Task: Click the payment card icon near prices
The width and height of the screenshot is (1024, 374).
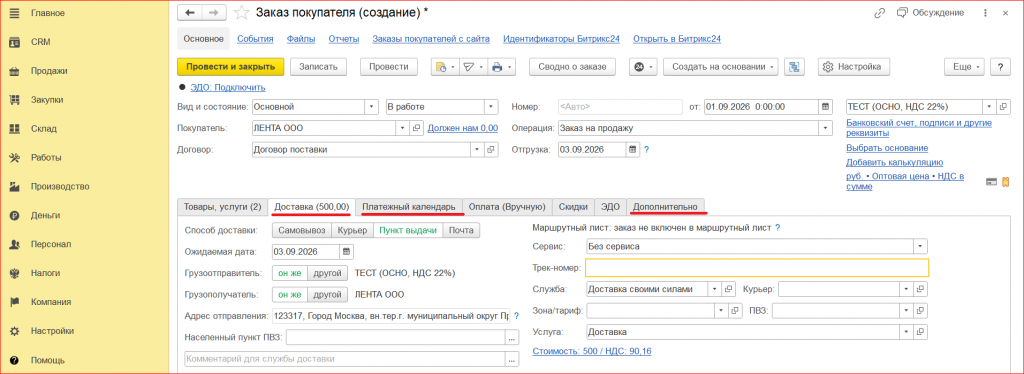Action: (991, 181)
